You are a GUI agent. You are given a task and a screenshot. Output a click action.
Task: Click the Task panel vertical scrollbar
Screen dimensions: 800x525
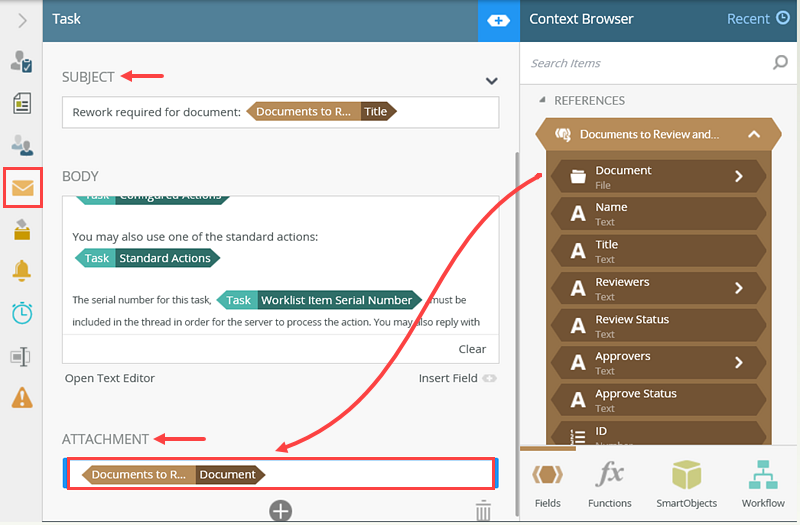(517, 332)
